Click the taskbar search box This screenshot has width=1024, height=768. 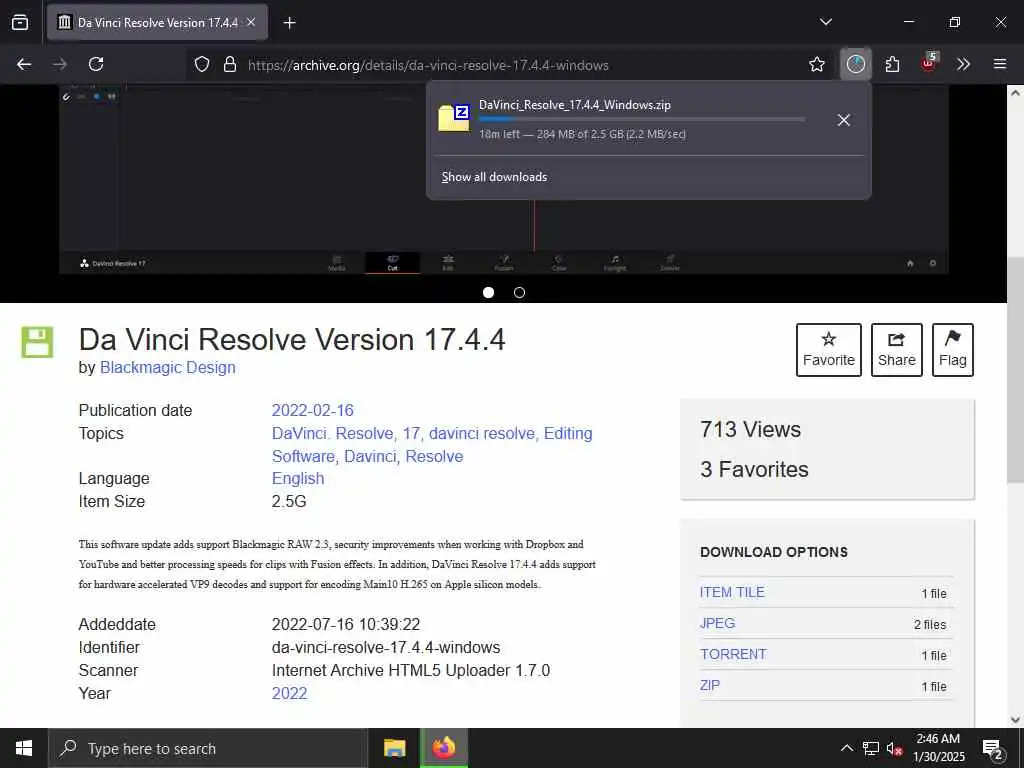207,748
